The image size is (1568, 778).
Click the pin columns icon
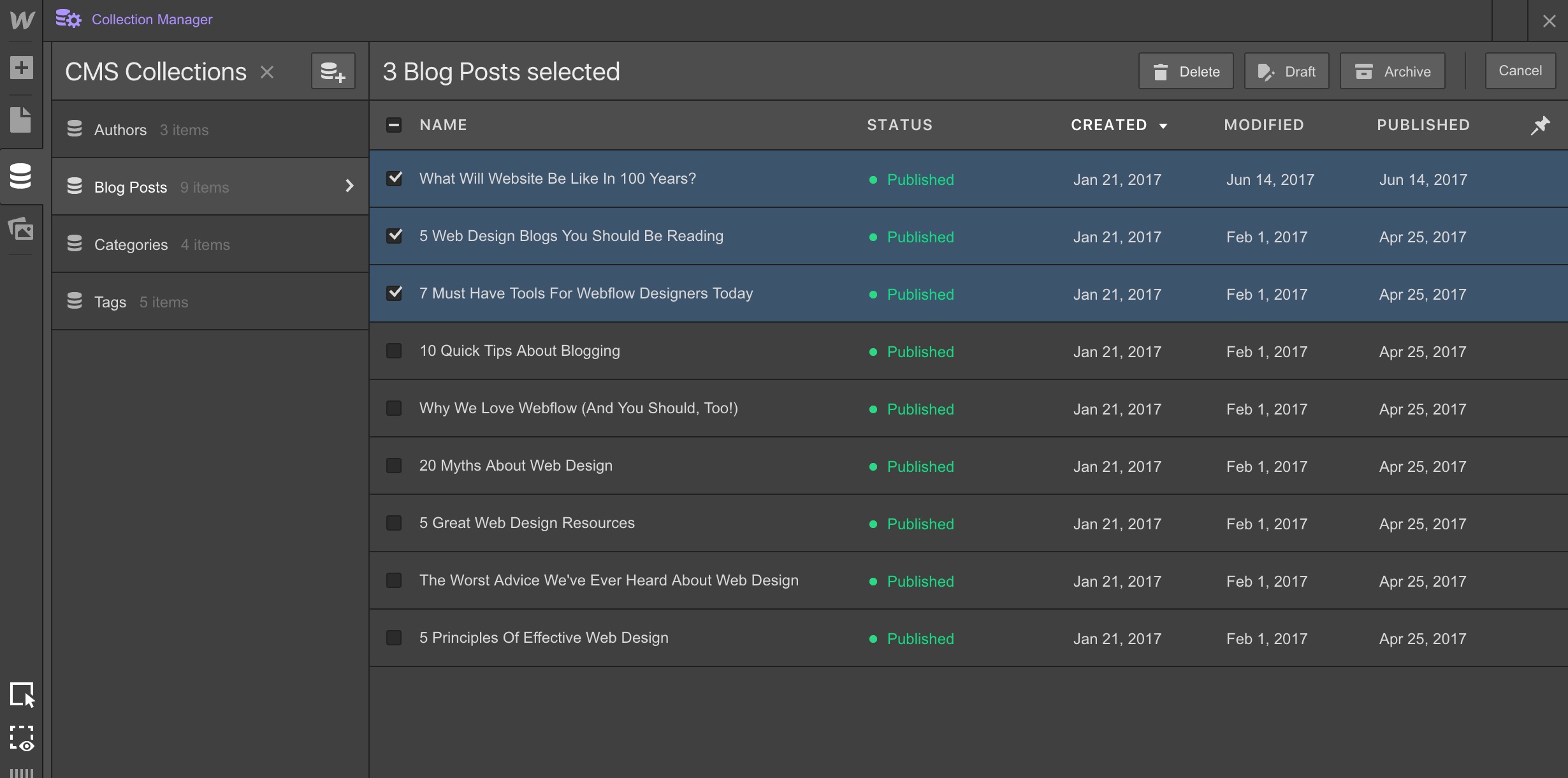coord(1540,125)
